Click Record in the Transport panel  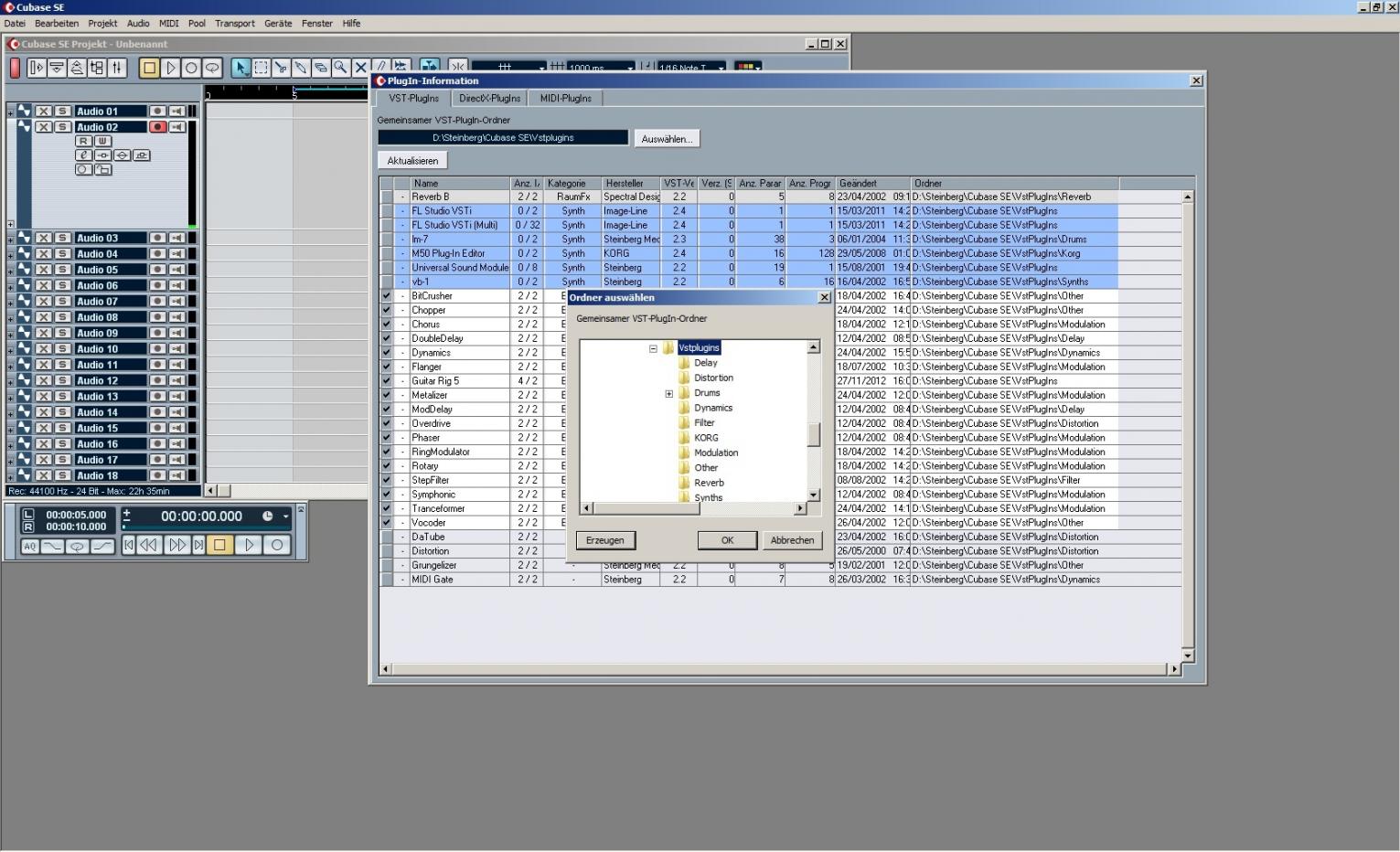(276, 545)
